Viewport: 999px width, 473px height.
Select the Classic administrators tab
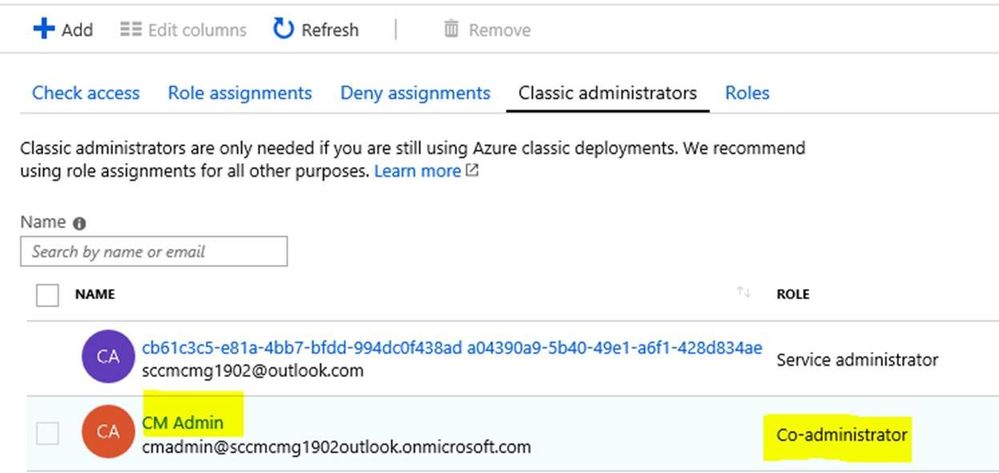607,93
